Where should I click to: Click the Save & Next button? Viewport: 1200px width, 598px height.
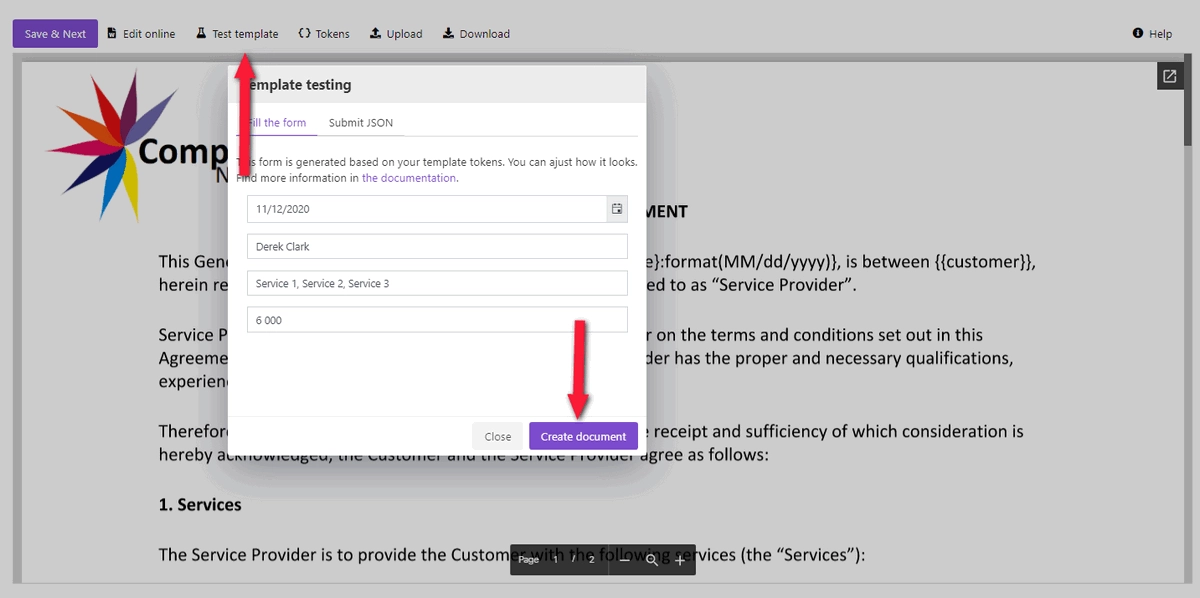coord(55,34)
